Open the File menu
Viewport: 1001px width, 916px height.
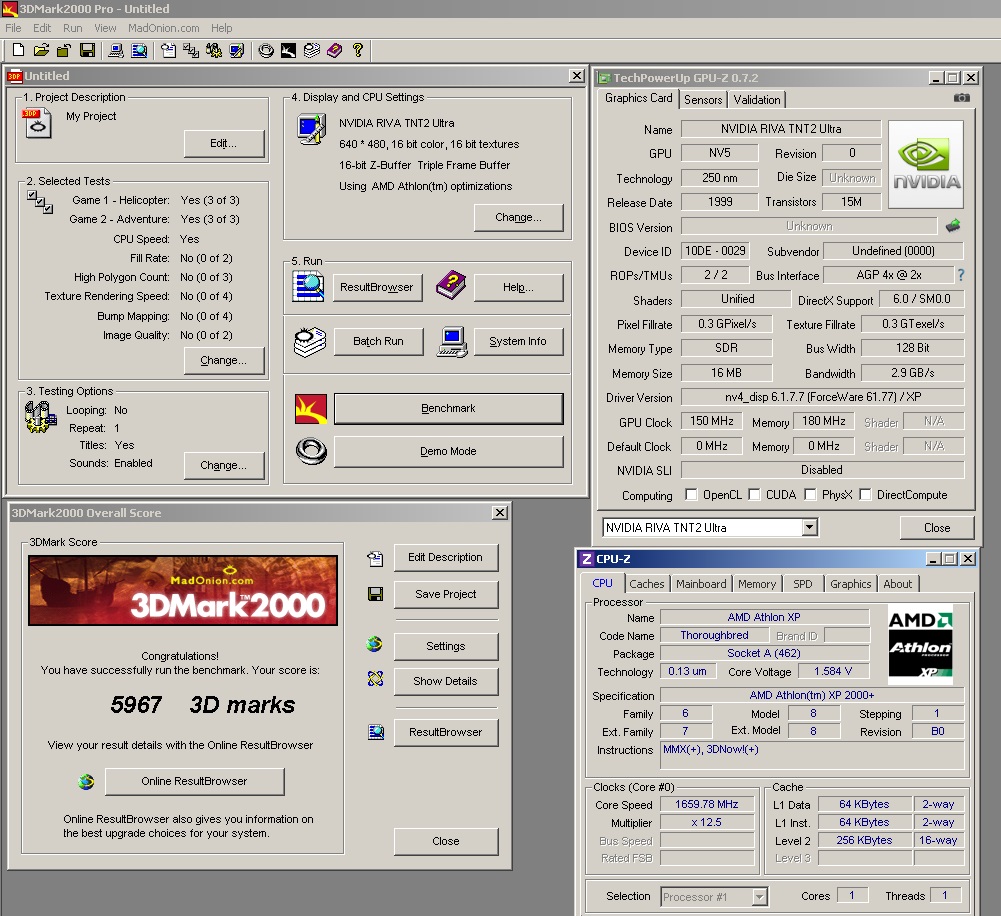click(13, 28)
